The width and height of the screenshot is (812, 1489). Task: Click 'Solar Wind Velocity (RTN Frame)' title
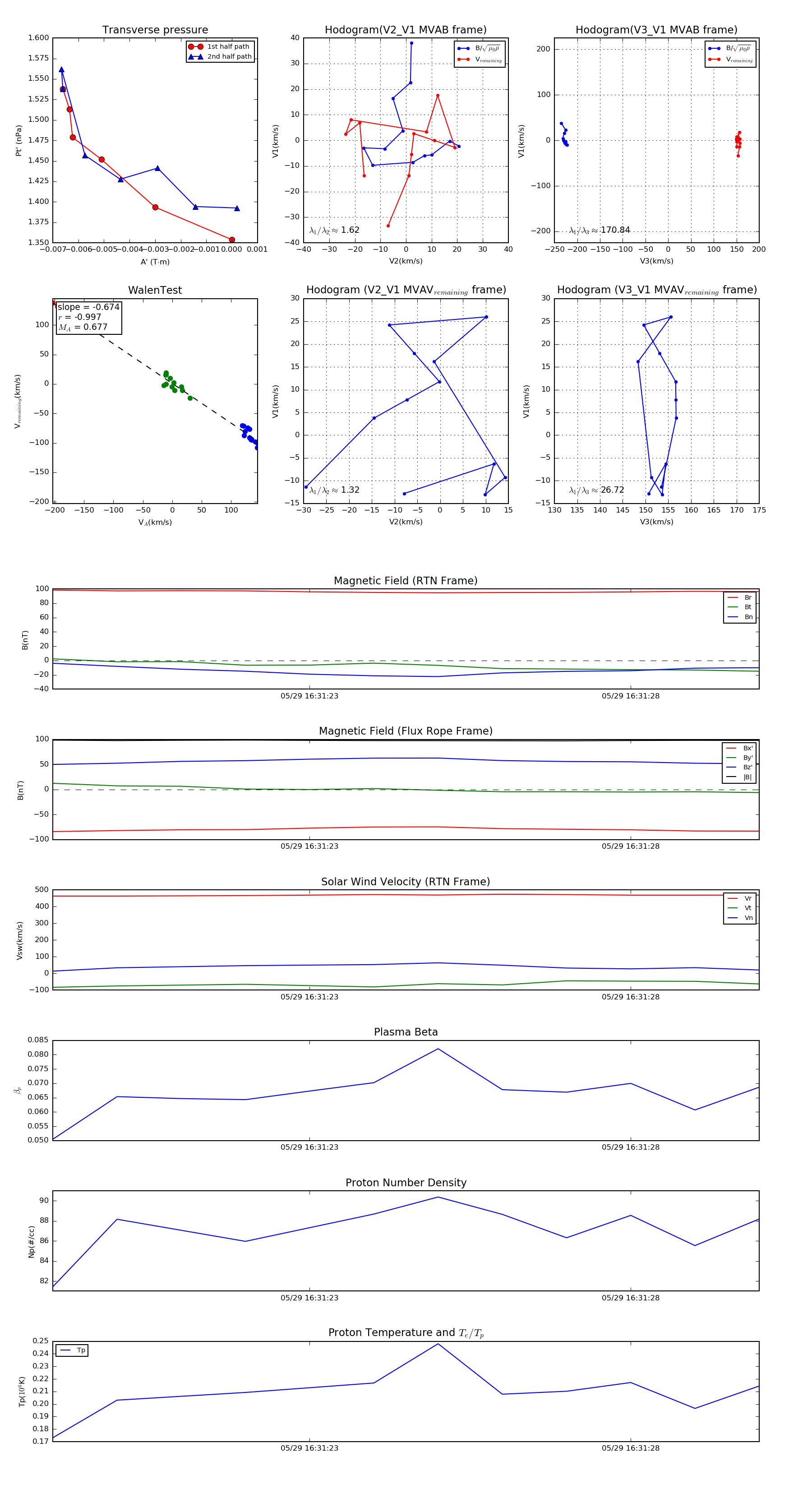click(x=406, y=882)
